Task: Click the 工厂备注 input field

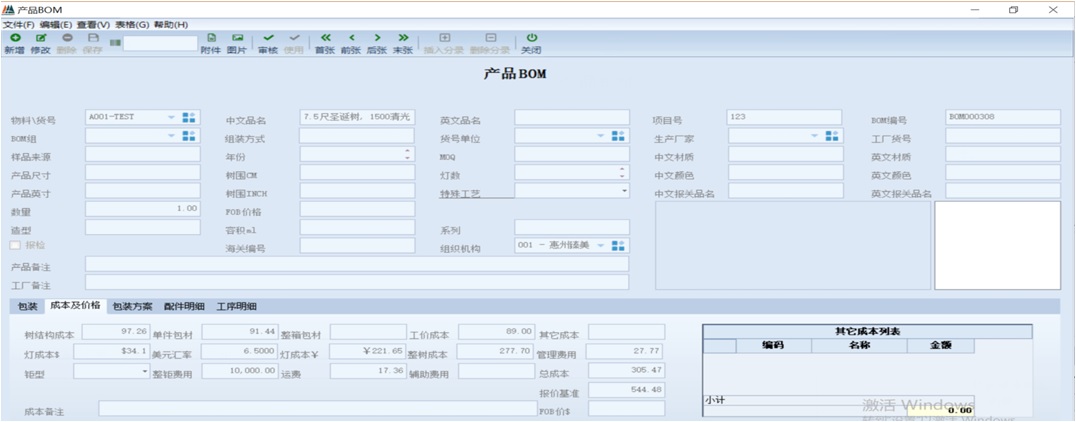Action: [x=357, y=282]
